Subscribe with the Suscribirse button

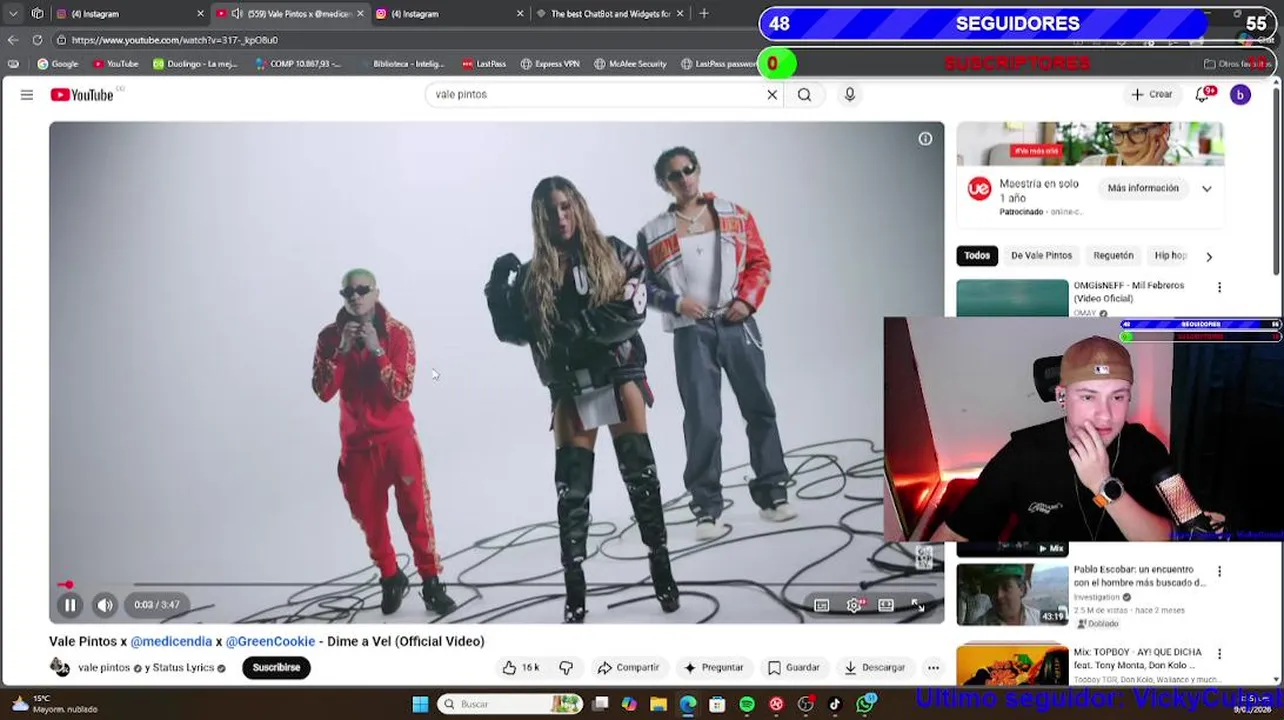(276, 667)
